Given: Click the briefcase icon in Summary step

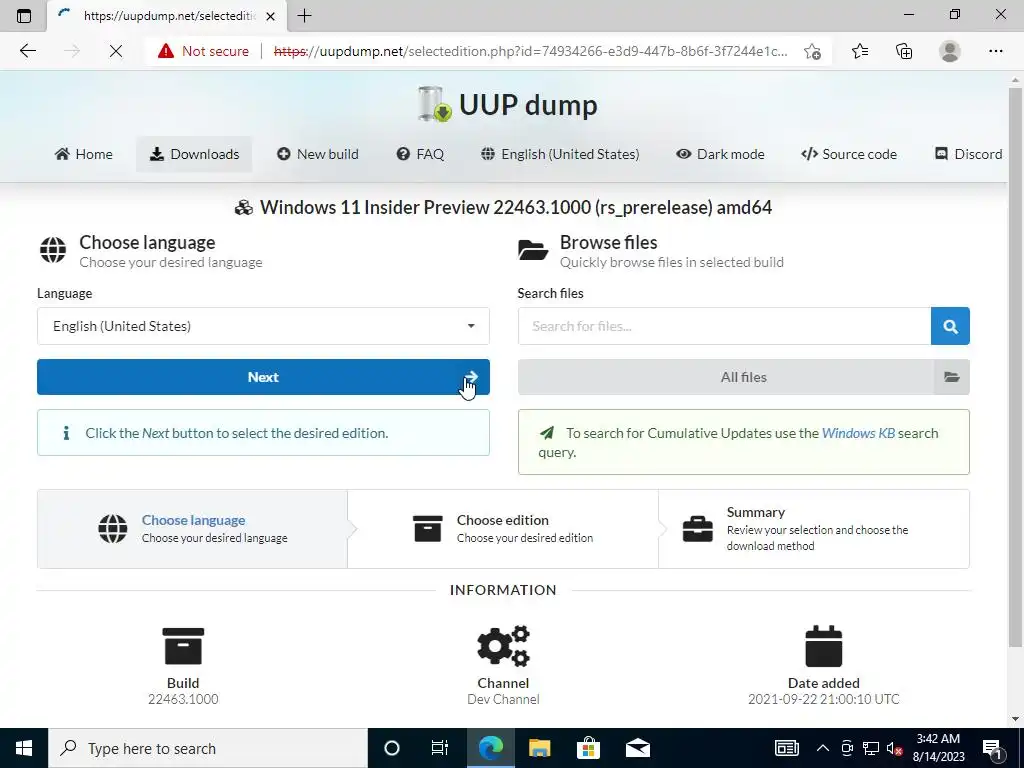Looking at the screenshot, I should (697, 528).
